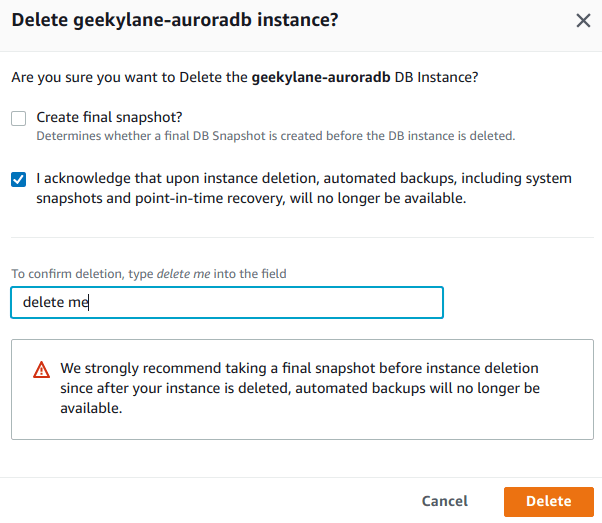602x523 pixels.
Task: Close the dialog with the X icon
Action: point(583,20)
